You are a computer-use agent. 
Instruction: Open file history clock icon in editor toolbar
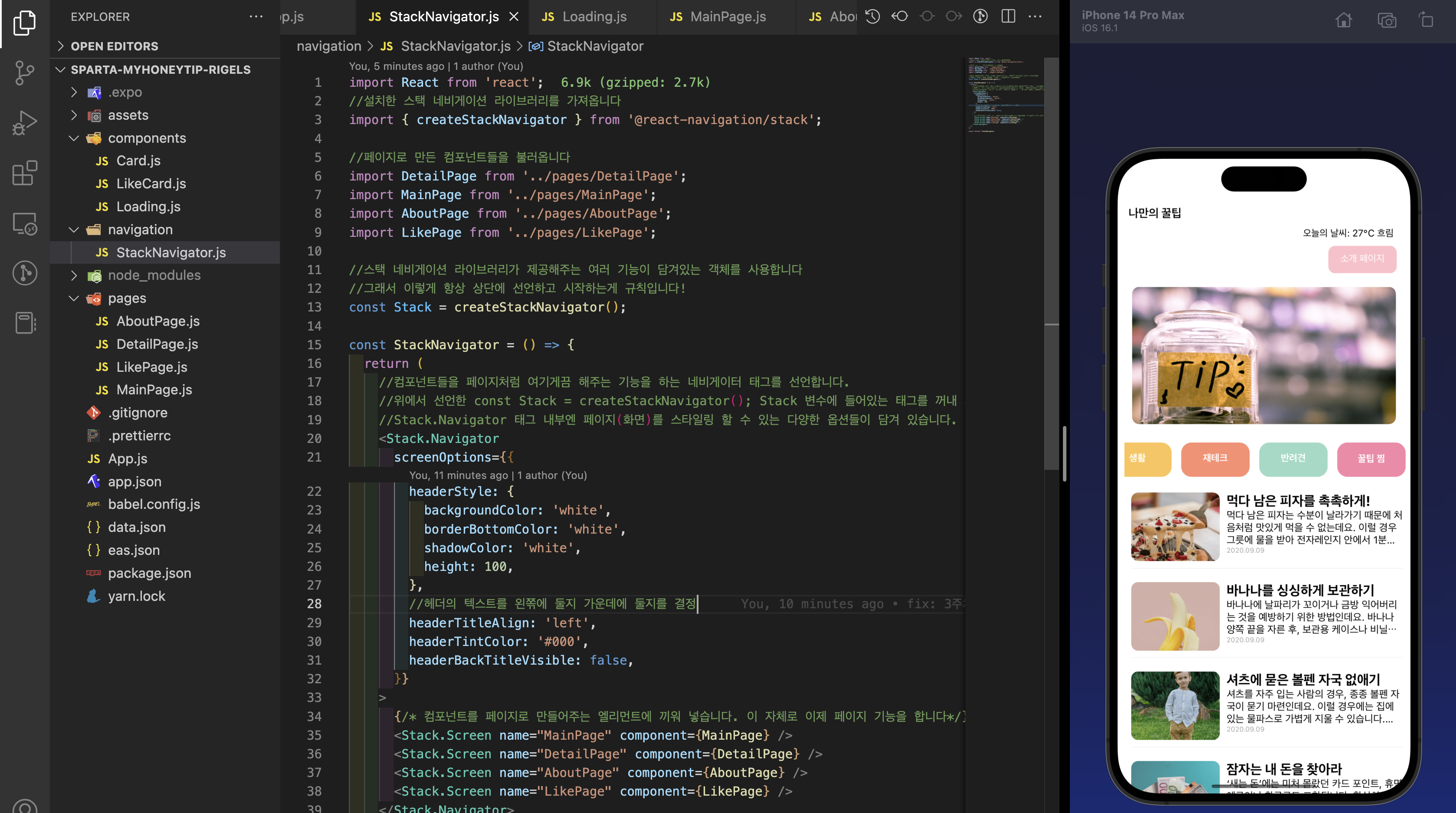click(873, 16)
